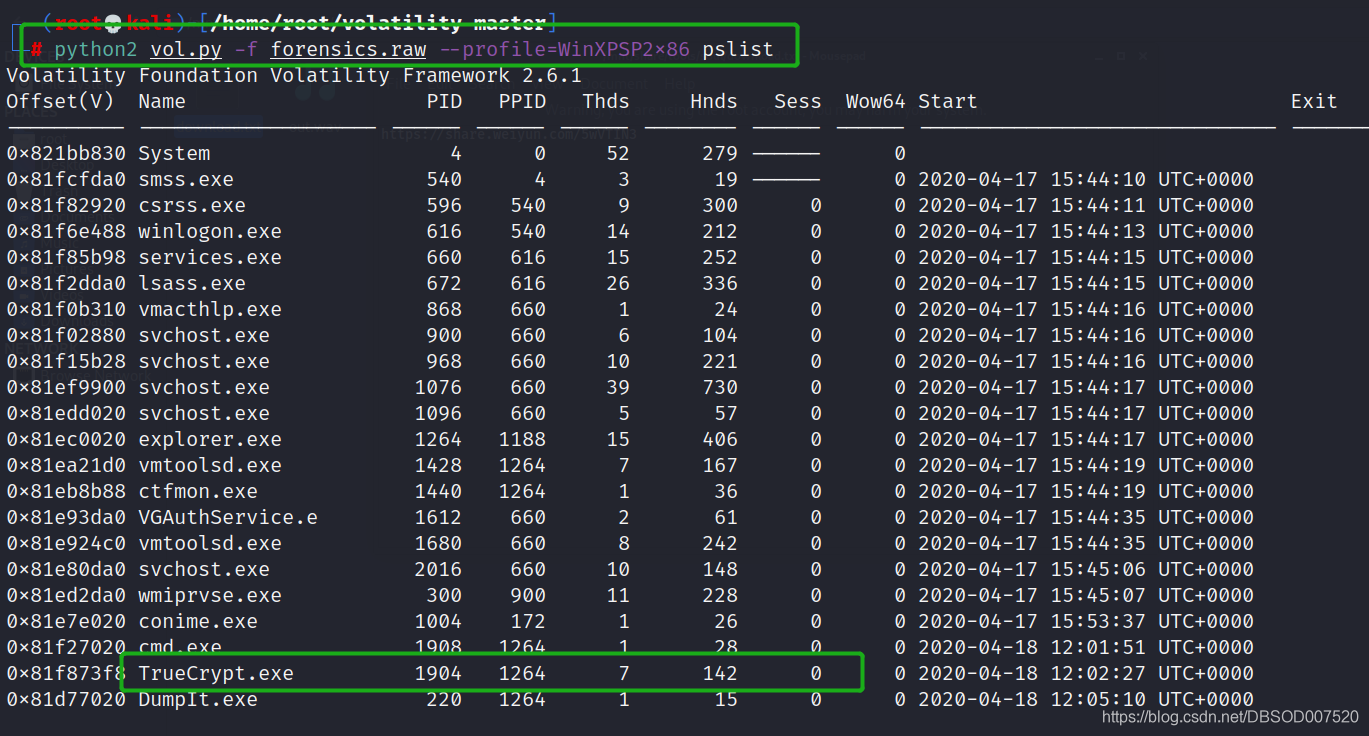The height and width of the screenshot is (736, 1369).
Task: Click the PPID 1188 of explorer.exe
Action: (523, 439)
